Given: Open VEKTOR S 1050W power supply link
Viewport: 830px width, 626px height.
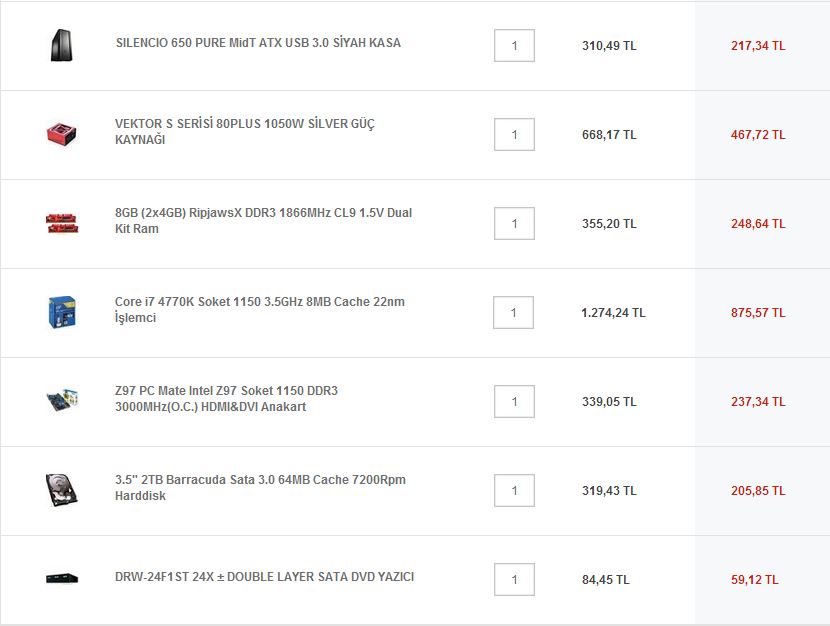Looking at the screenshot, I should [245, 132].
